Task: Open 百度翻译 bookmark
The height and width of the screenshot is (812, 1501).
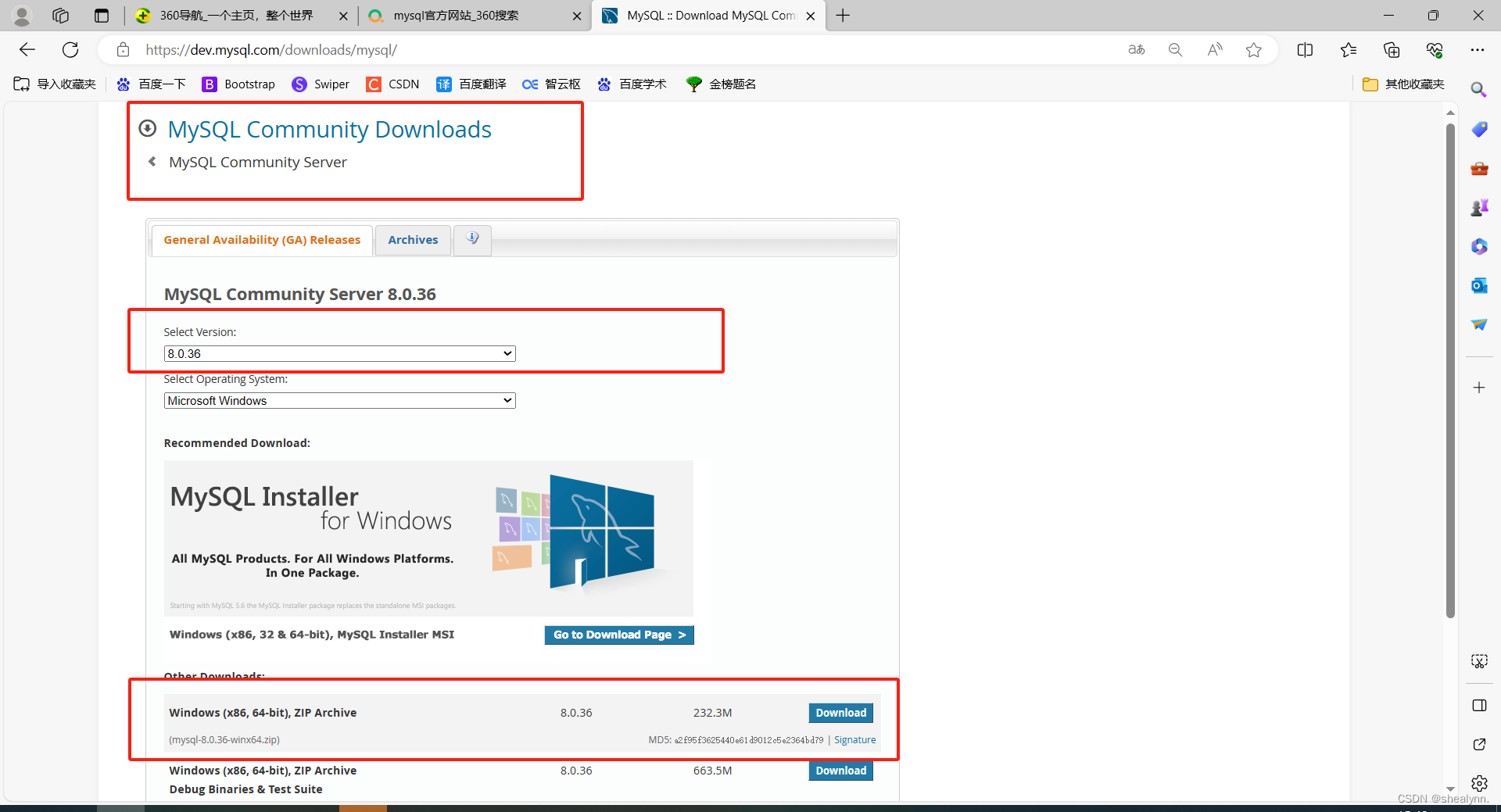Action: click(x=471, y=84)
